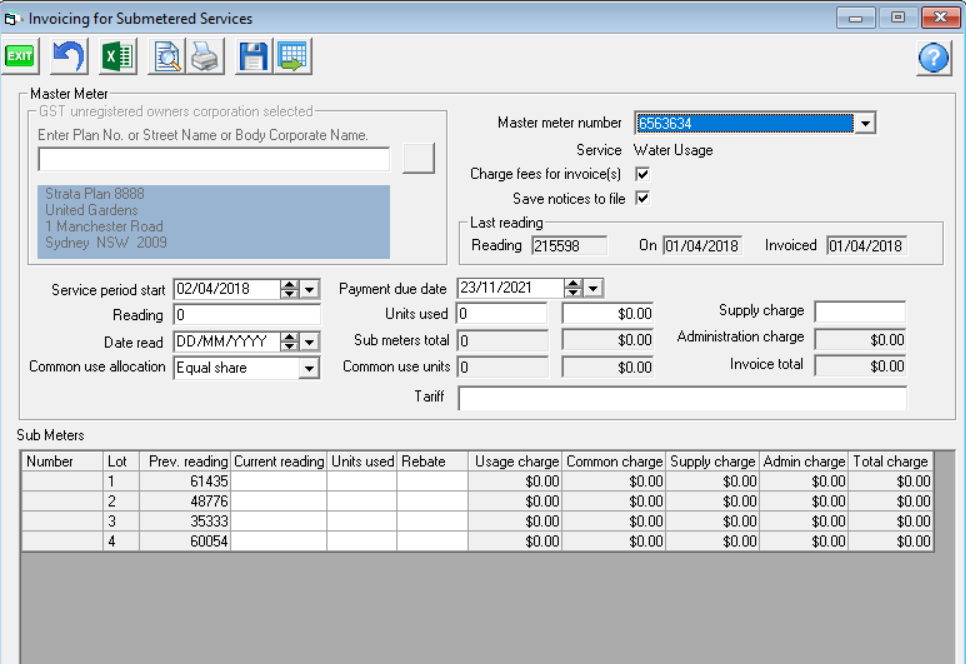Select Current reading cell for Lot 1
966x664 pixels.
point(279,481)
